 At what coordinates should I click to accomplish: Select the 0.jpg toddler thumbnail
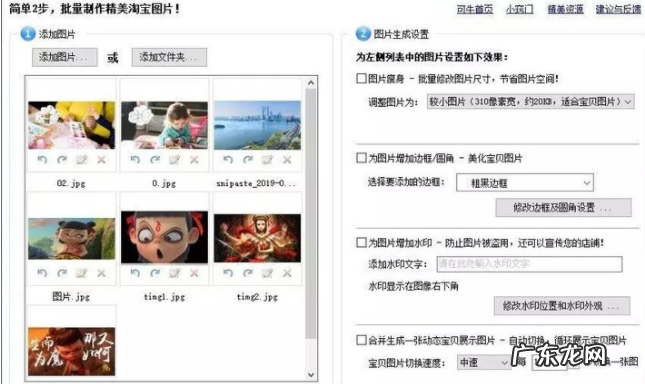tap(165, 125)
